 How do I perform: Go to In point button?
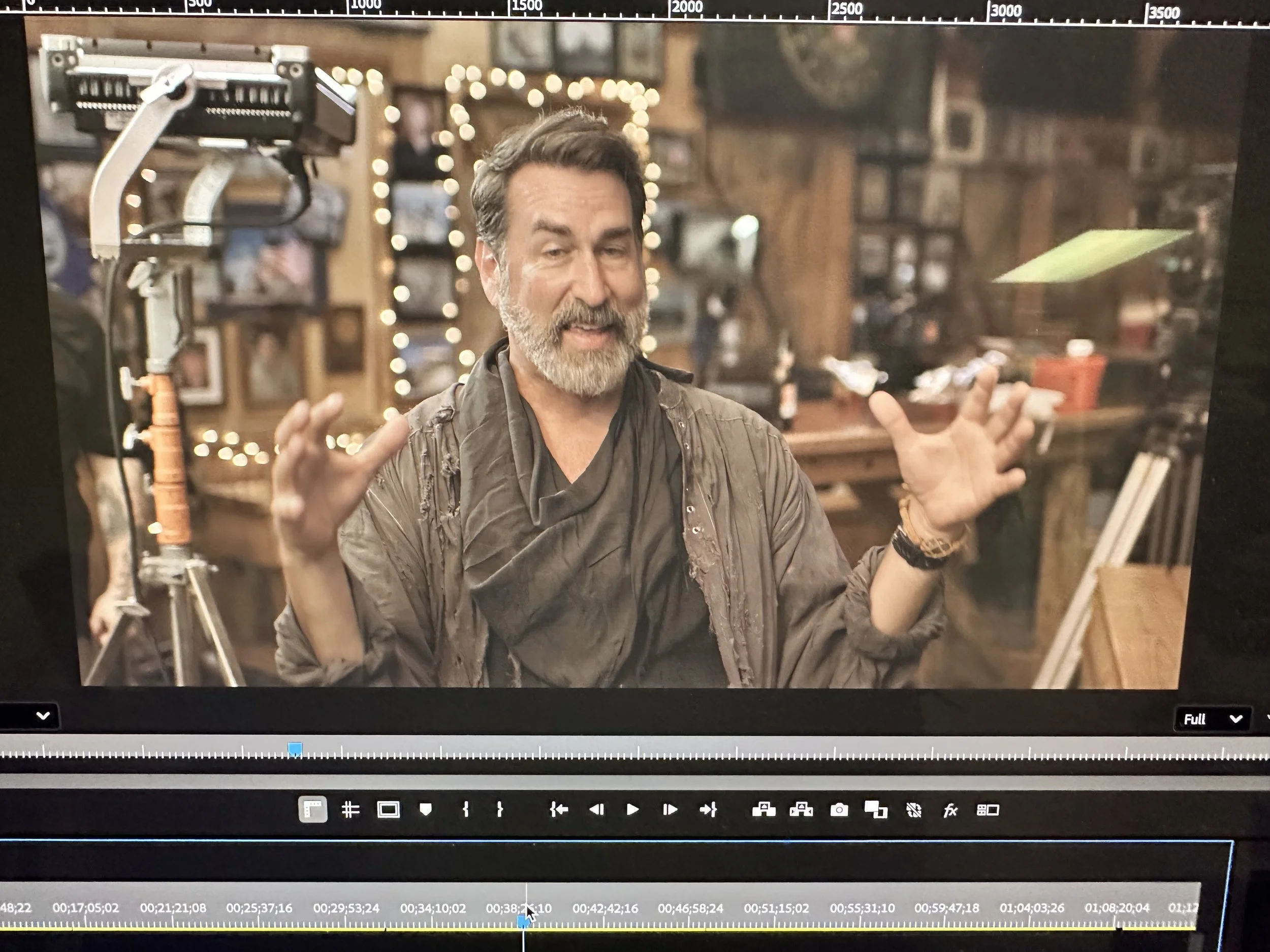559,809
